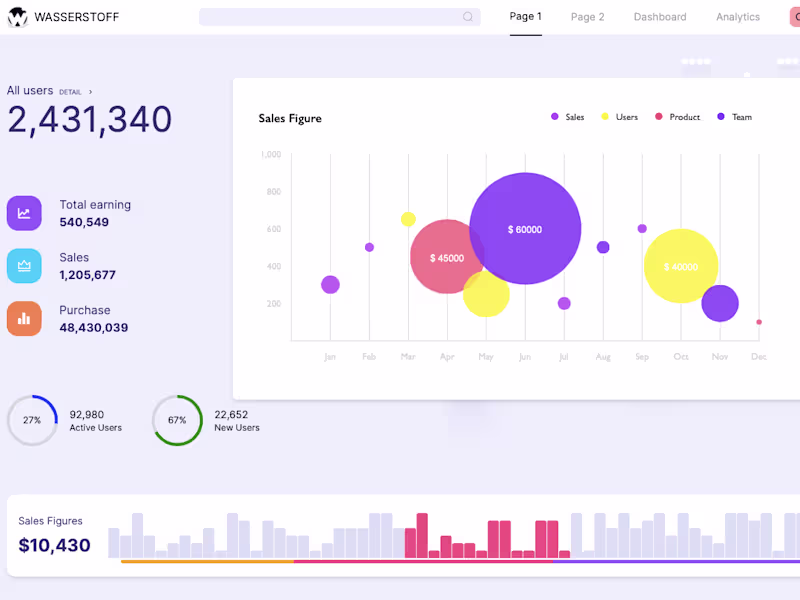Viewport: 800px width, 600px height.
Task: Click the search magnifier icon
Action: pos(468,17)
